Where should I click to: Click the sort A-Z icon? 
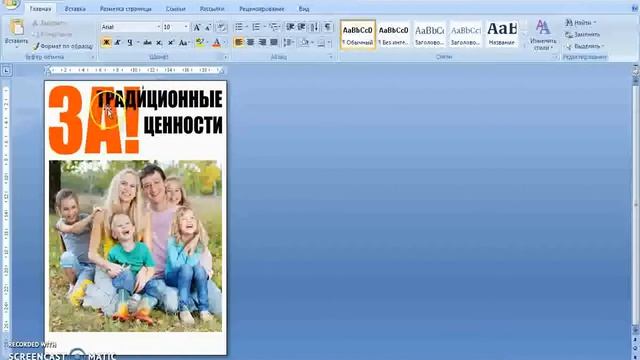tap(314, 27)
